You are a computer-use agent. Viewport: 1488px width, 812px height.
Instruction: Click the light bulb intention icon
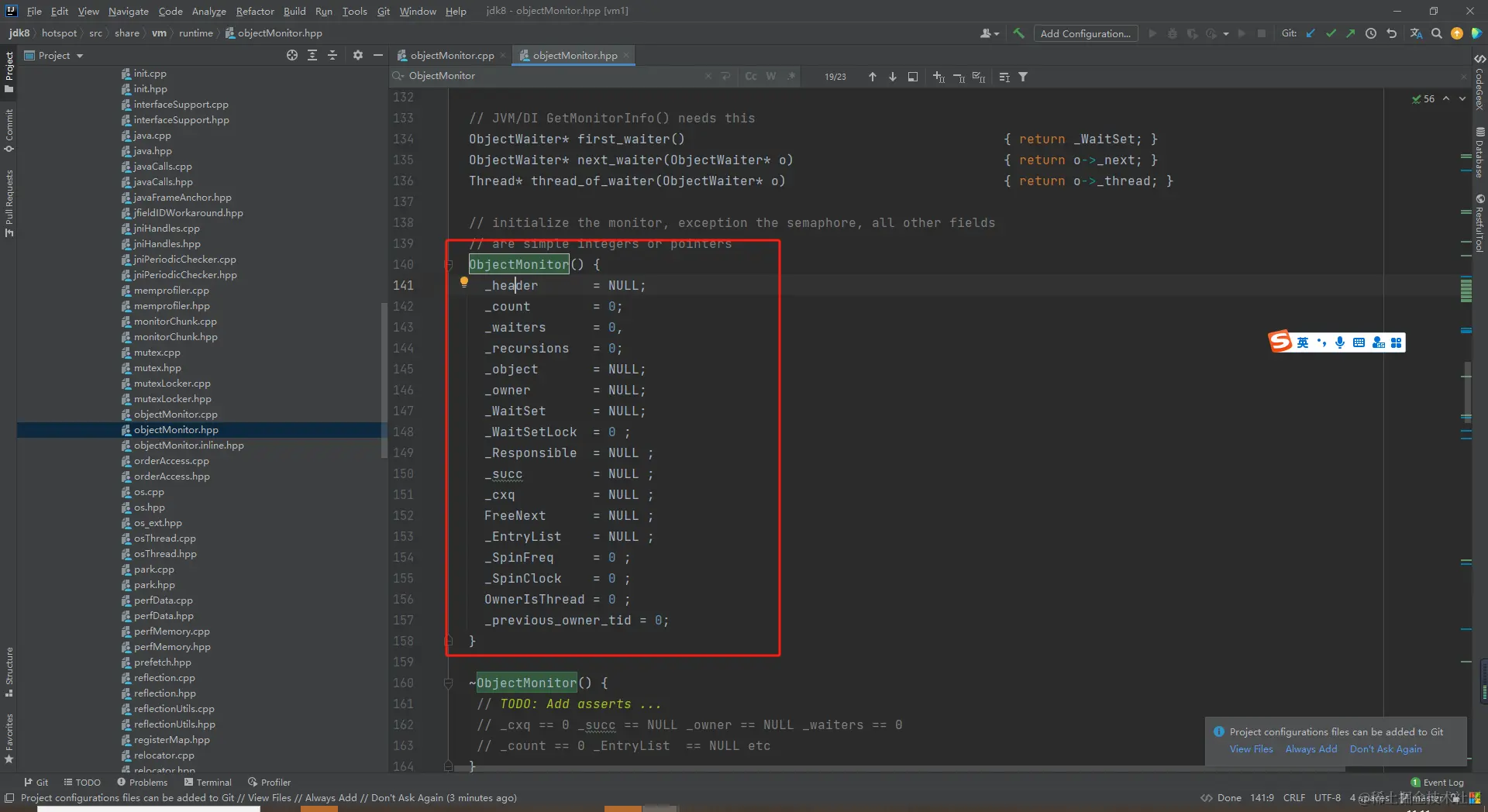464,283
